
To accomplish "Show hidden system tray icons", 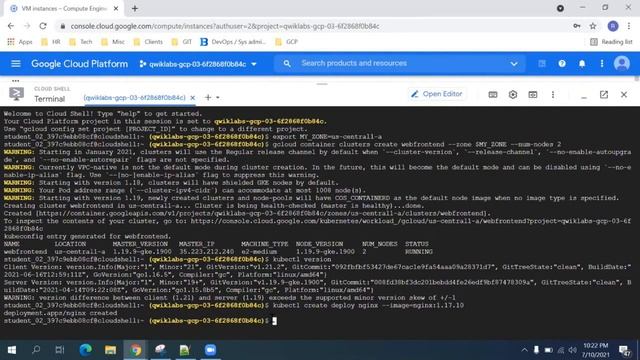I will pyautogui.click(x=524, y=350).
